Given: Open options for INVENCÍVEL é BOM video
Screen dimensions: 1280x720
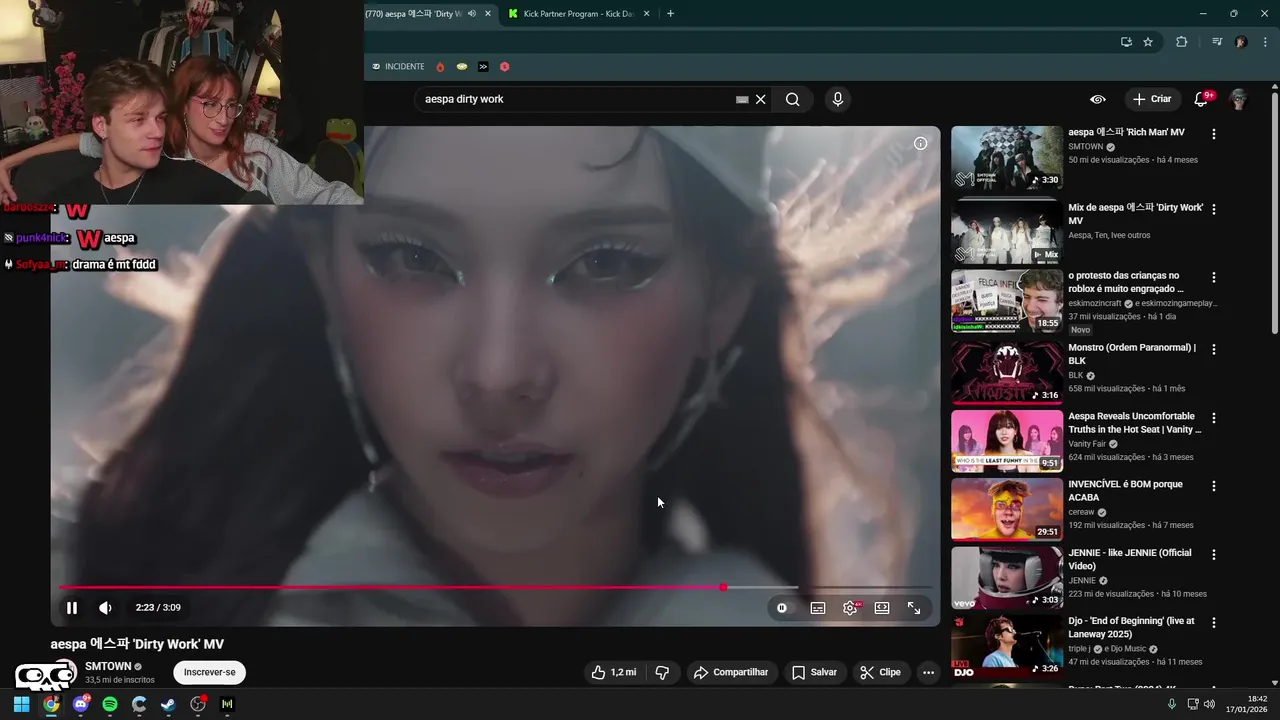Looking at the screenshot, I should 1214,486.
